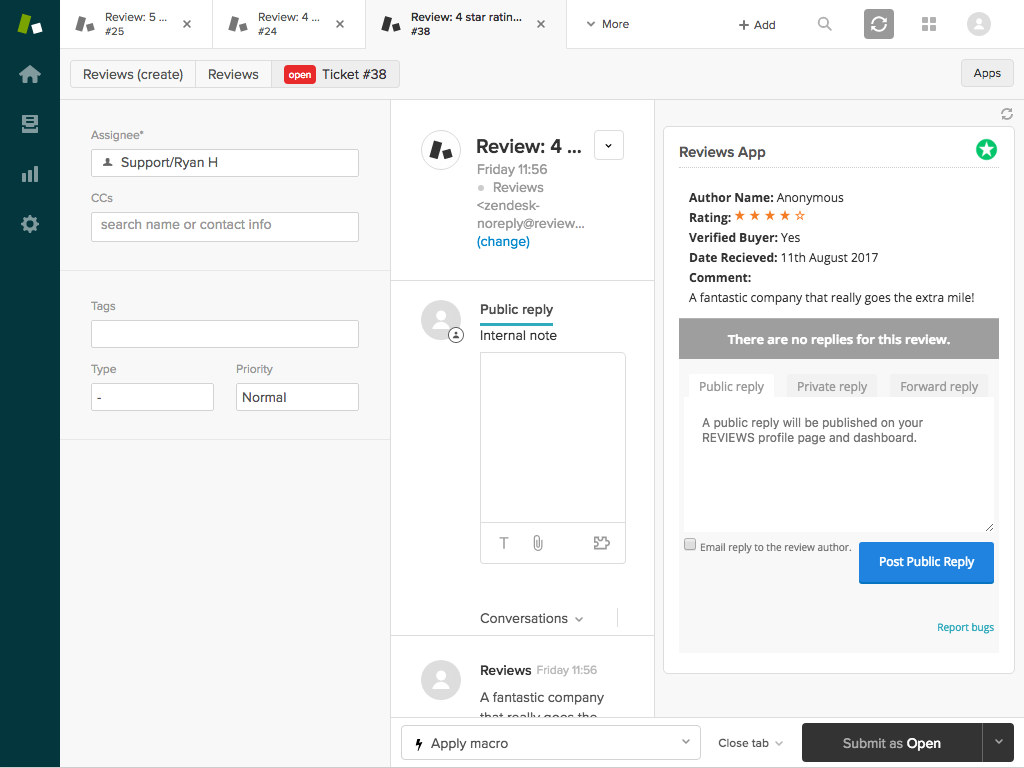1024x768 pixels.
Task: Open Reporting via the bar-chart sidebar icon
Action: (x=29, y=173)
